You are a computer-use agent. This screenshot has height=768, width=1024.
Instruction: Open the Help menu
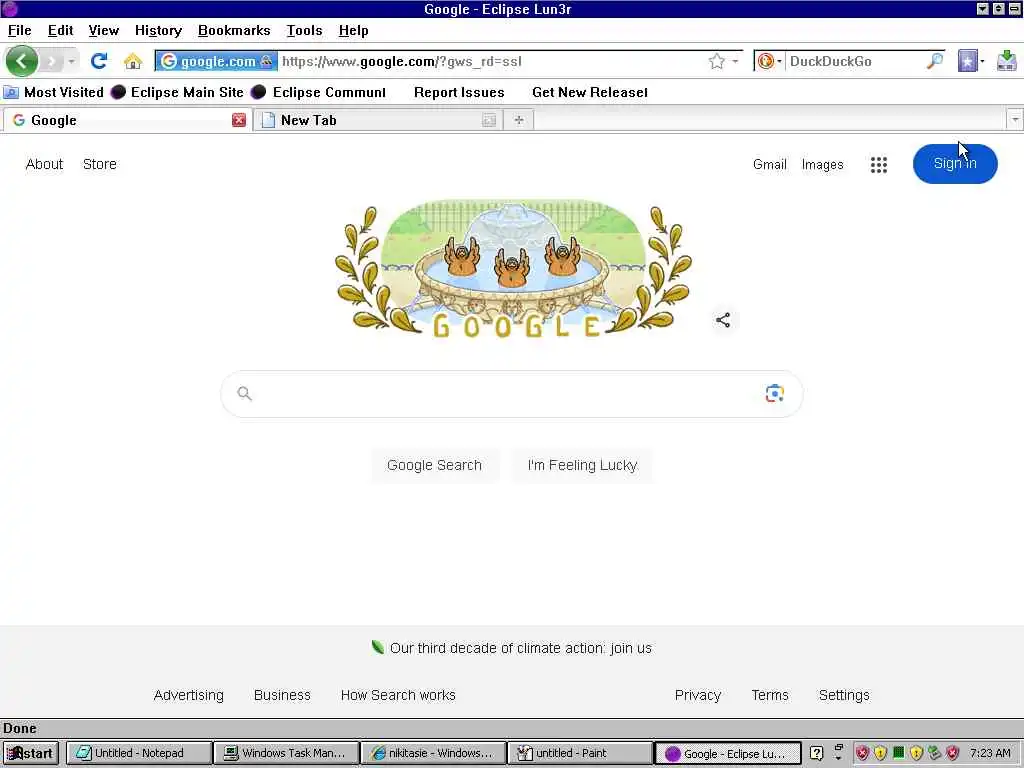[x=353, y=31]
